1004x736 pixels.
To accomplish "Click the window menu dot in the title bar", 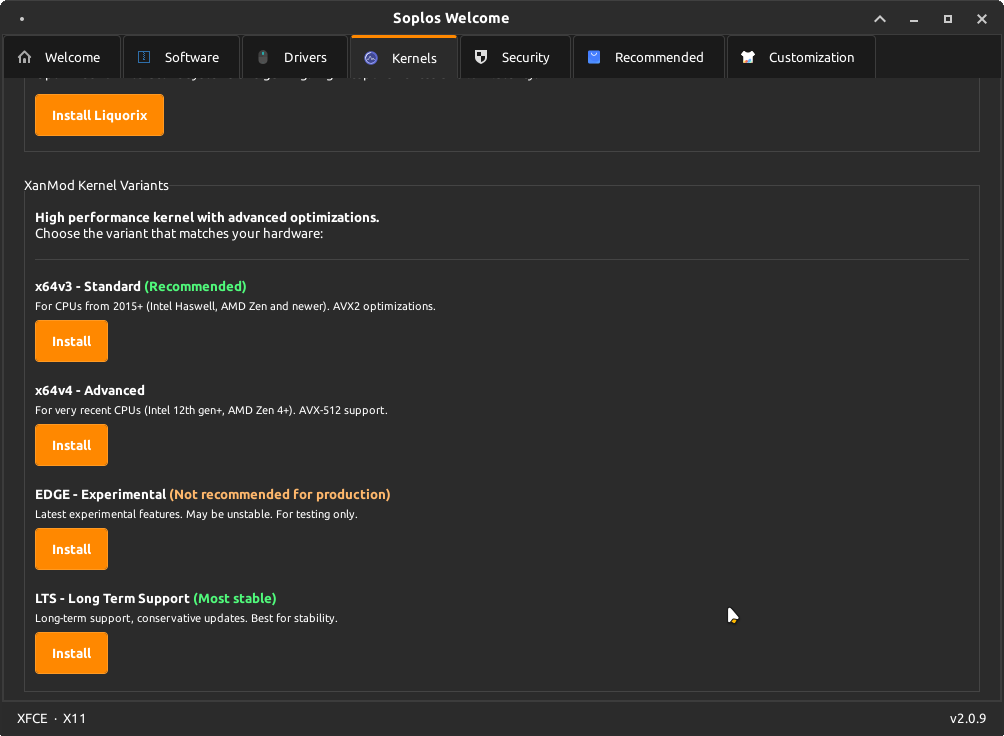I will (22, 19).
